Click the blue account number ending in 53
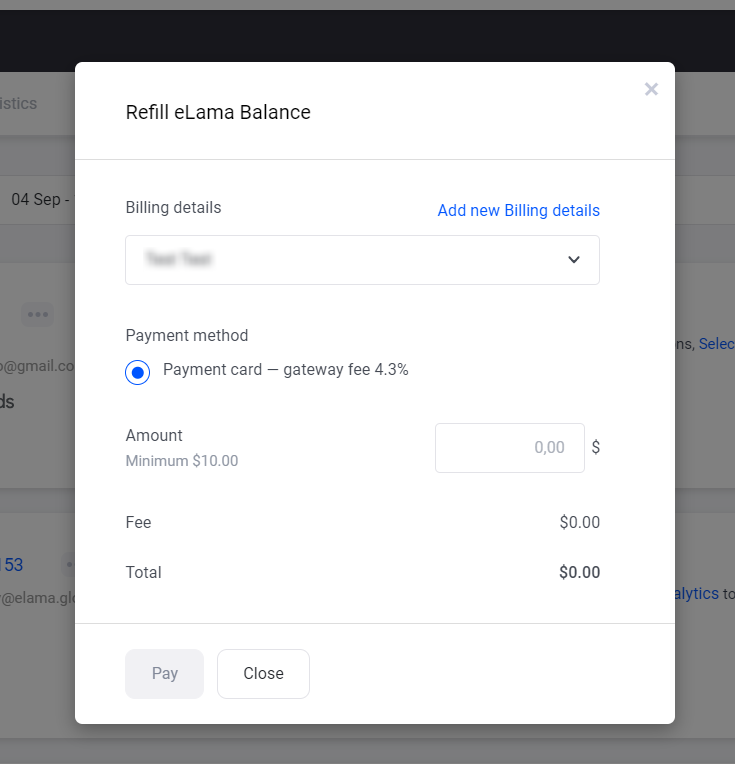The image size is (735, 764). tap(12, 565)
